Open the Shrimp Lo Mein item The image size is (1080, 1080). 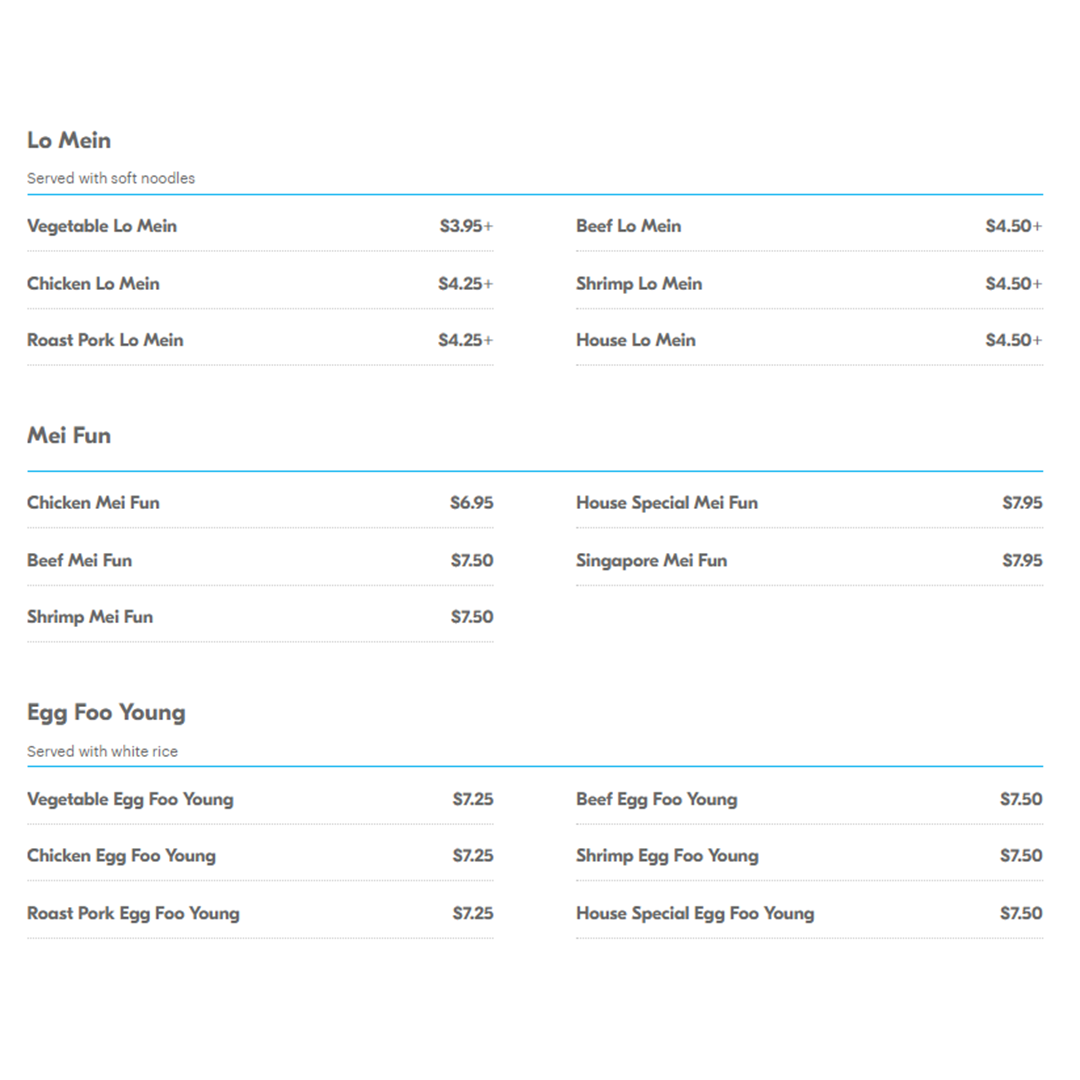tap(639, 284)
